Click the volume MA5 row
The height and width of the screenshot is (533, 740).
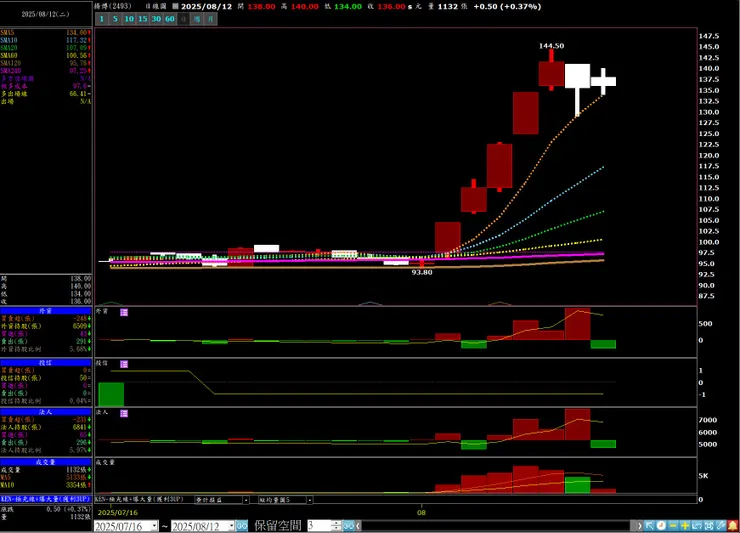tap(46, 477)
